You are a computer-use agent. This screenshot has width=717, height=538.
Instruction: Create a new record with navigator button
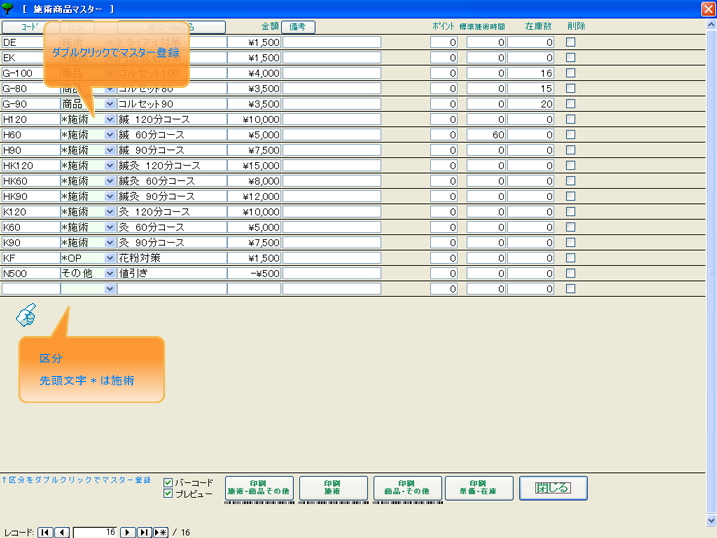160,532
